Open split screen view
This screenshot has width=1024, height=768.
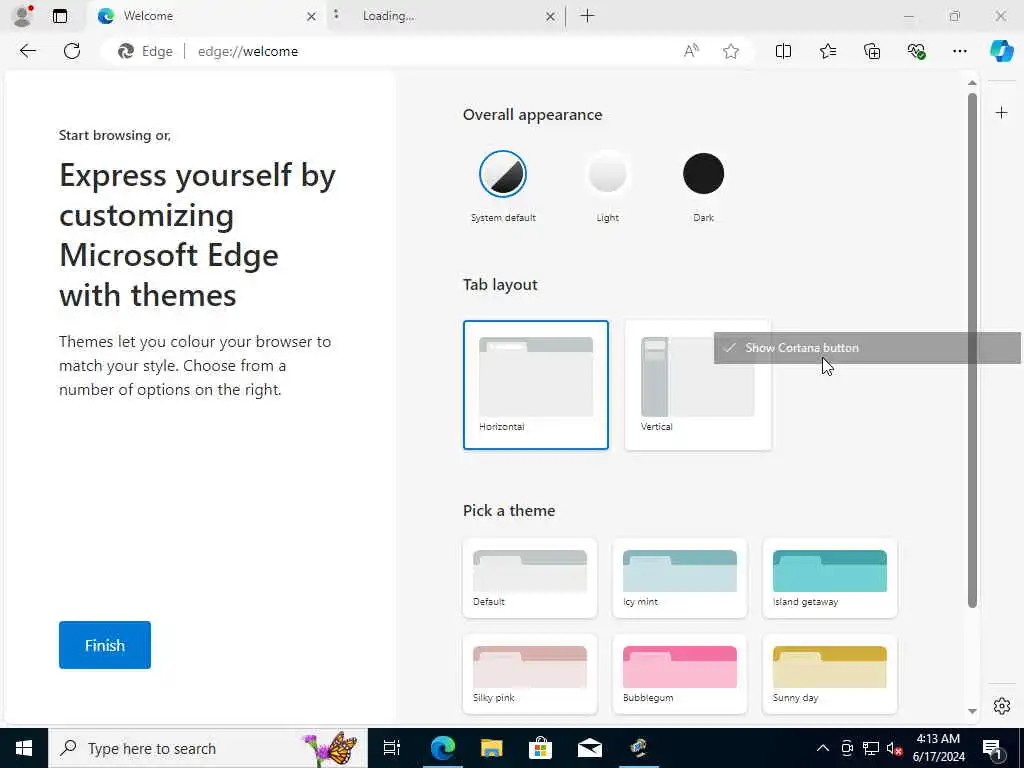click(x=783, y=51)
